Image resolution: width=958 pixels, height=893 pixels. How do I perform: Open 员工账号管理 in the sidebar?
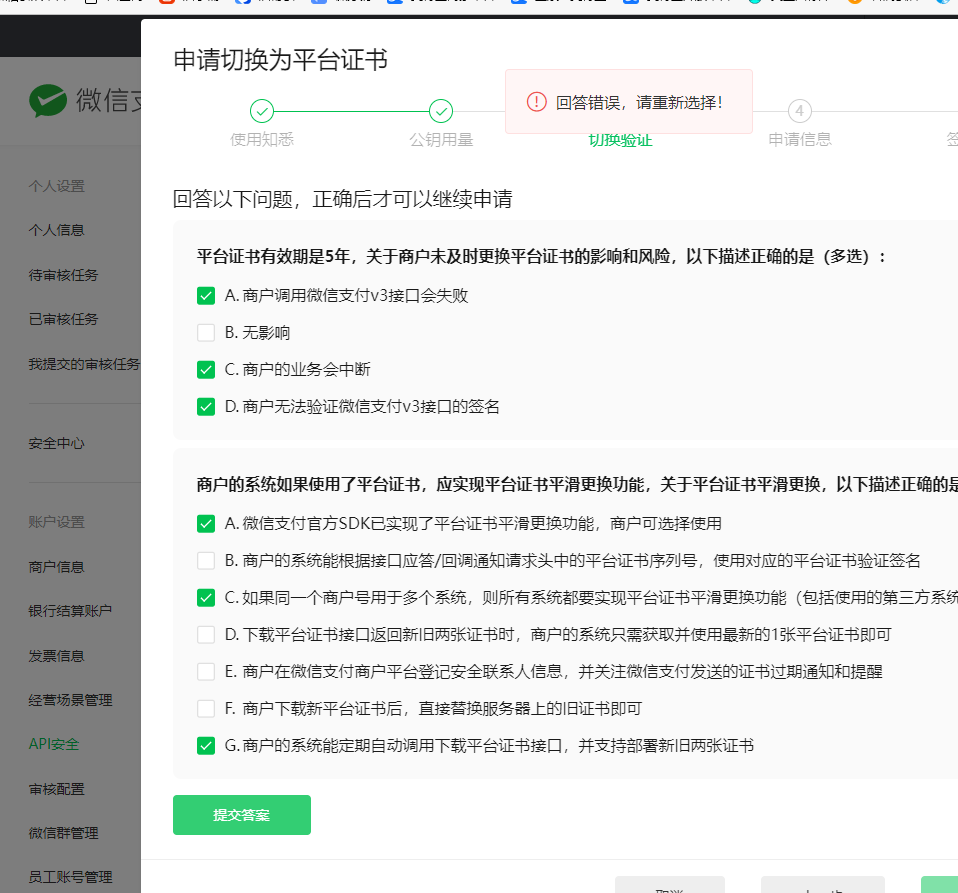[70, 877]
